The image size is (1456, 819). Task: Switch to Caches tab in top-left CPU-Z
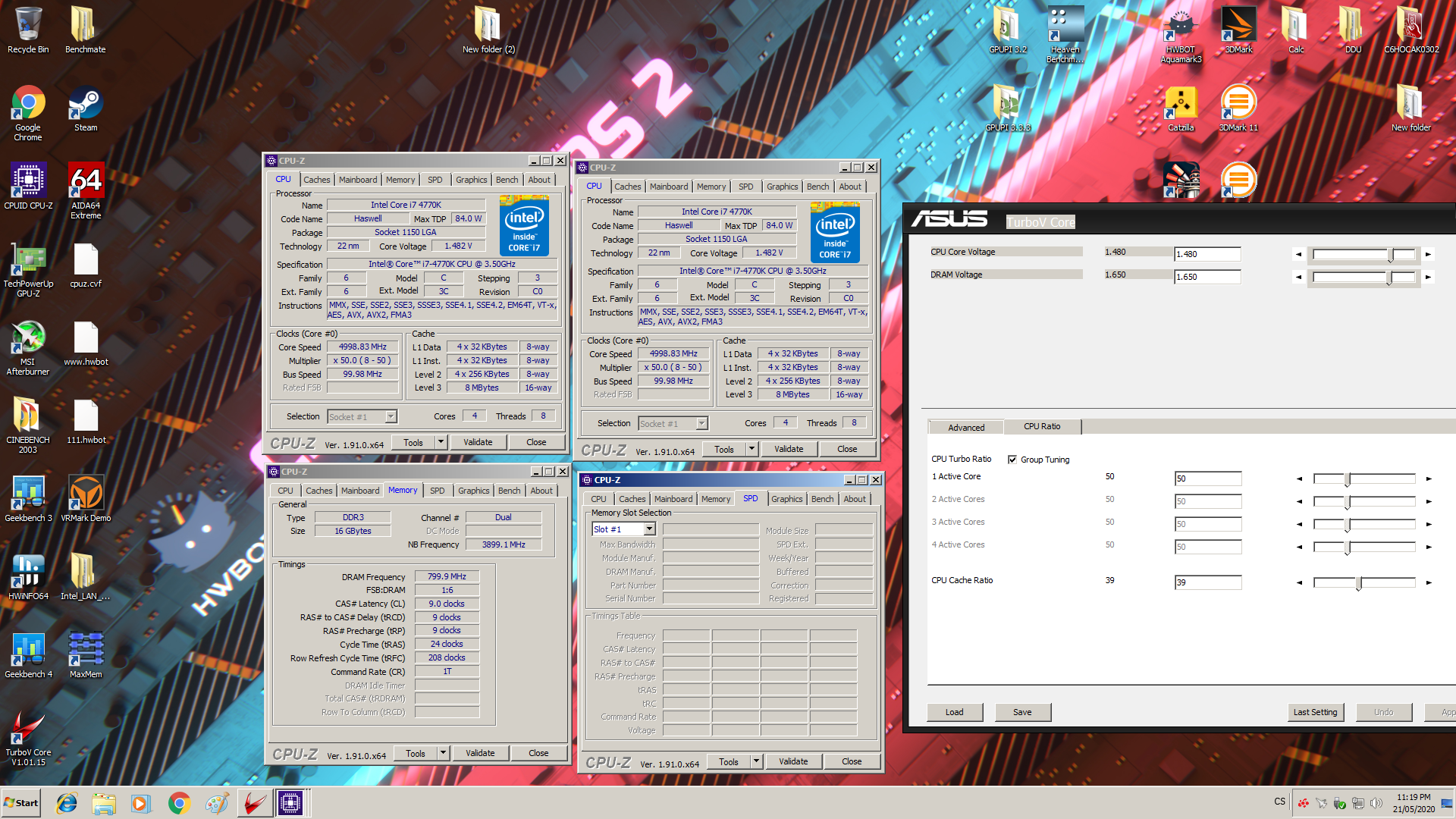pyautogui.click(x=317, y=180)
